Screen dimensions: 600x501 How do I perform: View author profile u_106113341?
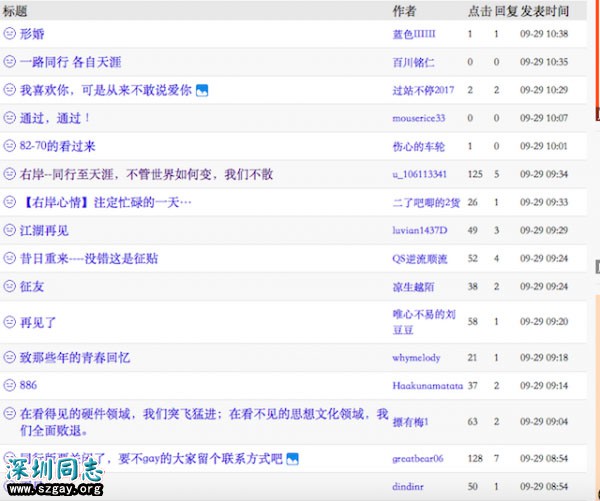click(420, 175)
